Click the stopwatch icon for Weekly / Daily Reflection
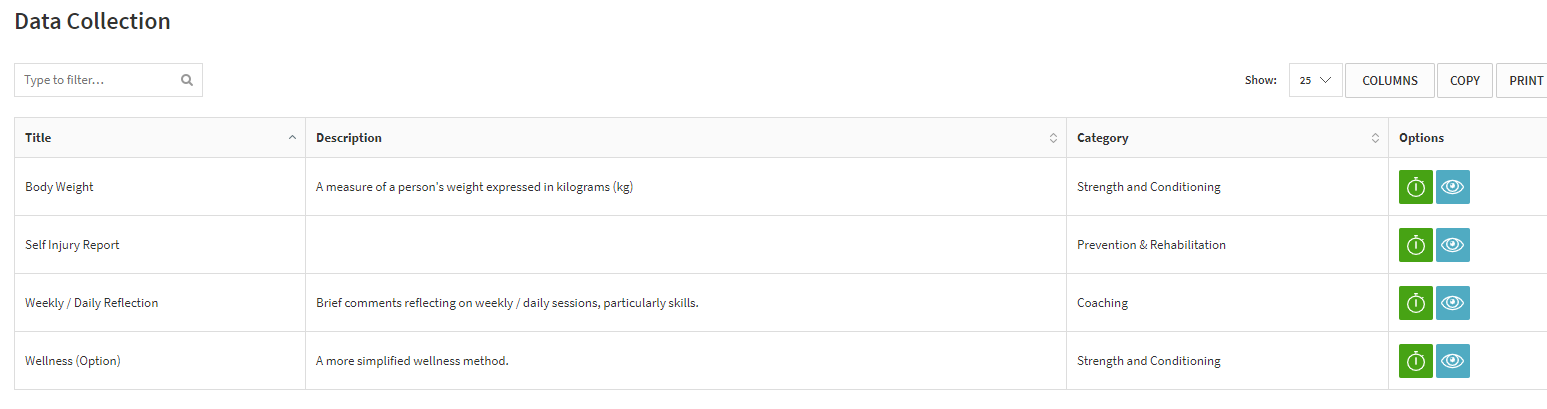 coord(1416,303)
